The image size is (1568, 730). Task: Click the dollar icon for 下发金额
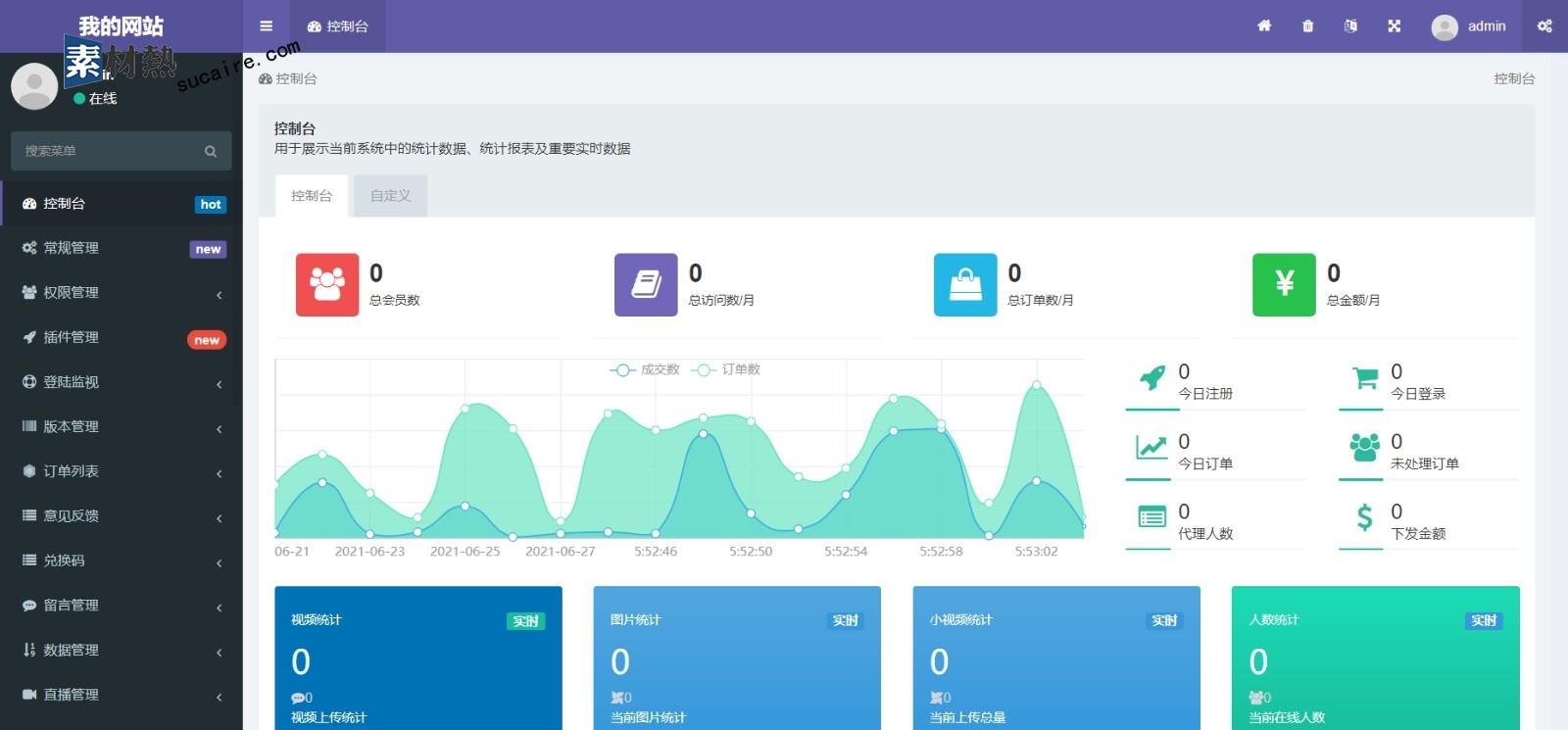click(1364, 516)
